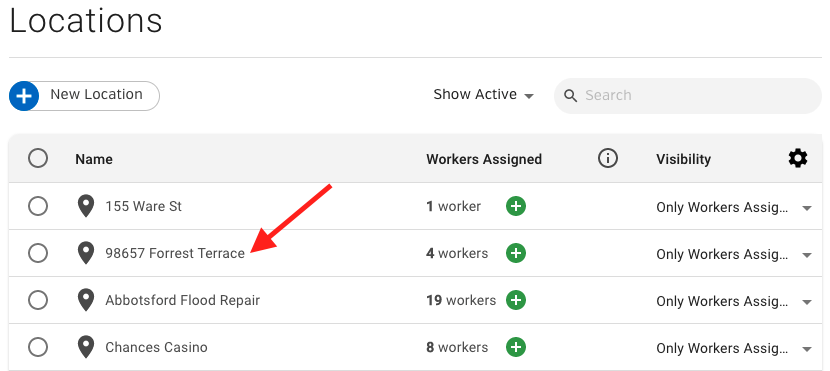830x371 pixels.
Task: Click map pin icon for Chances Casino
Action: 86,347
